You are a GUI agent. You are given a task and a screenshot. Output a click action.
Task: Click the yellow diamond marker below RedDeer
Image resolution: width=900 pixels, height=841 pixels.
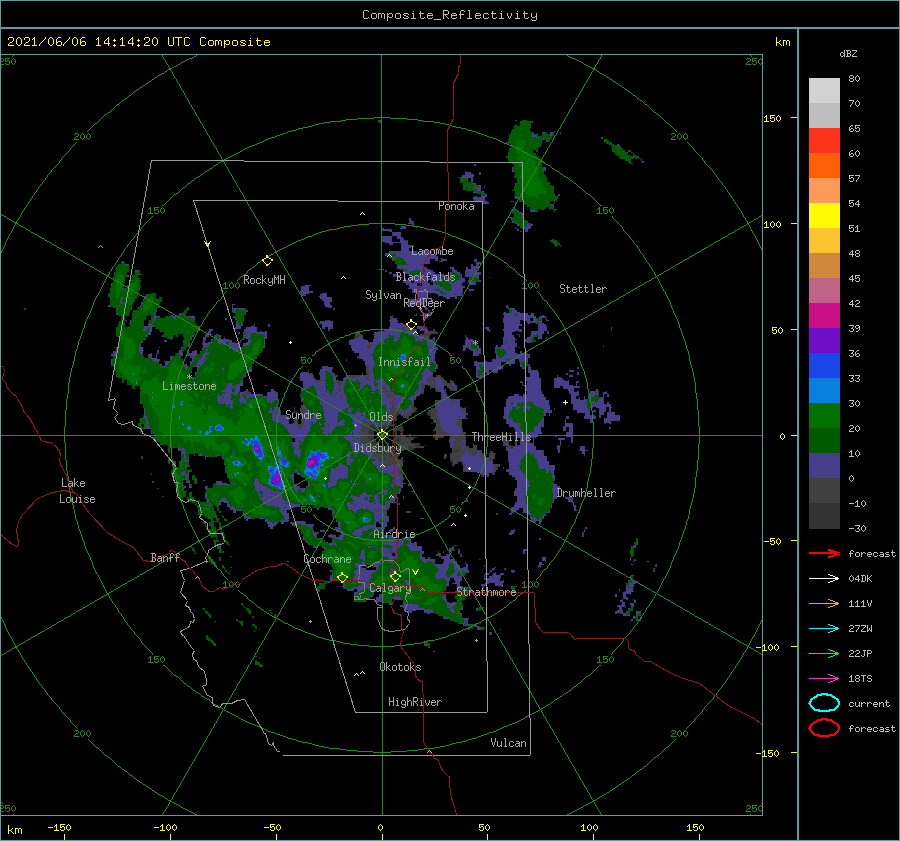click(x=411, y=325)
